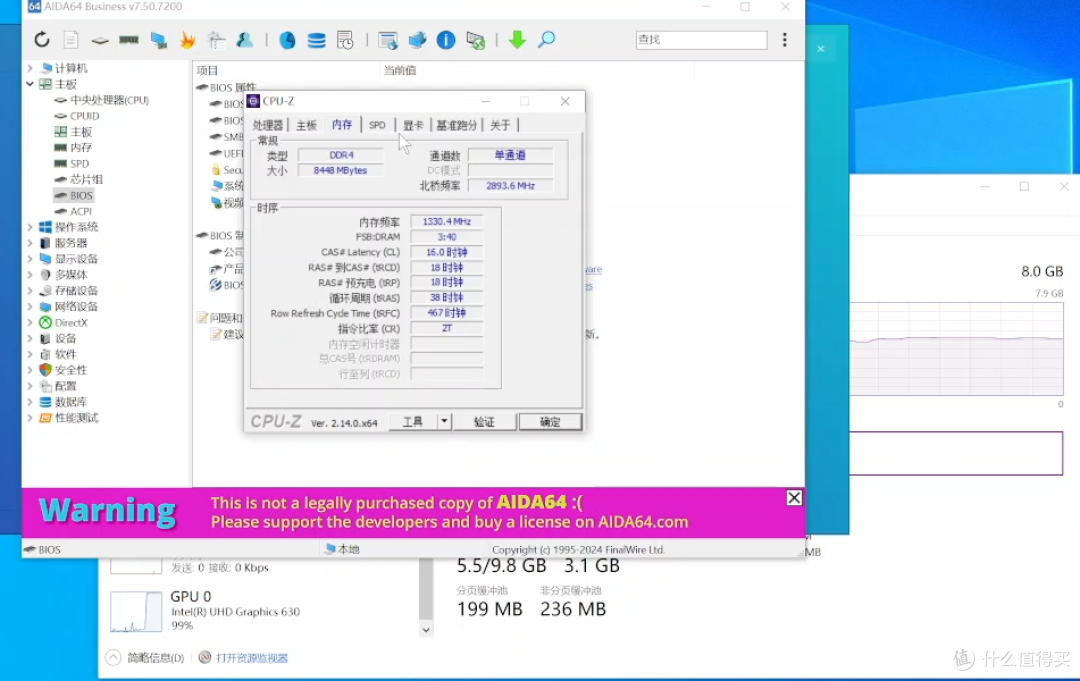Click 简略信息 in Task Manager

[x=156, y=658]
